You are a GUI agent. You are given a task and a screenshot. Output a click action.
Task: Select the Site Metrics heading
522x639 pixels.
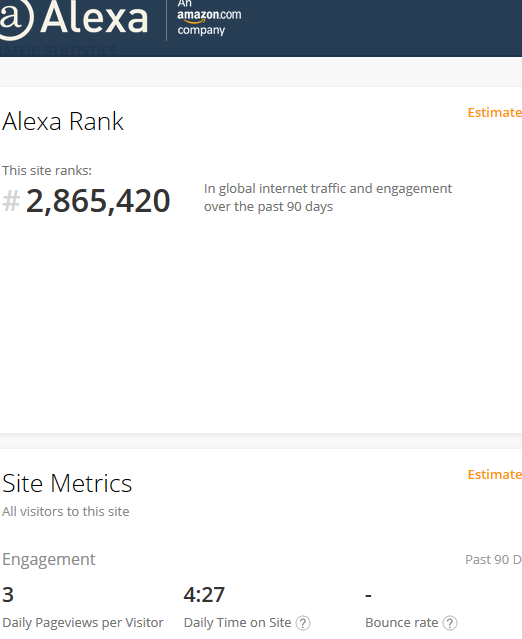pos(67,483)
